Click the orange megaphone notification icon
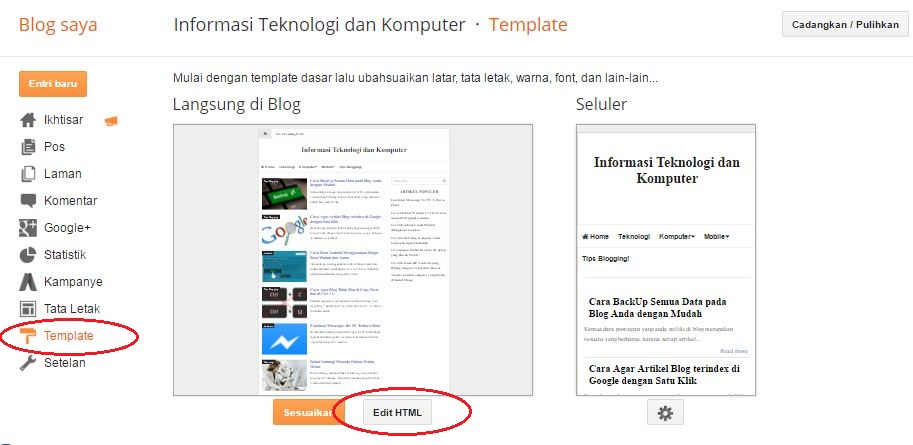The height and width of the screenshot is (445, 913). click(111, 121)
